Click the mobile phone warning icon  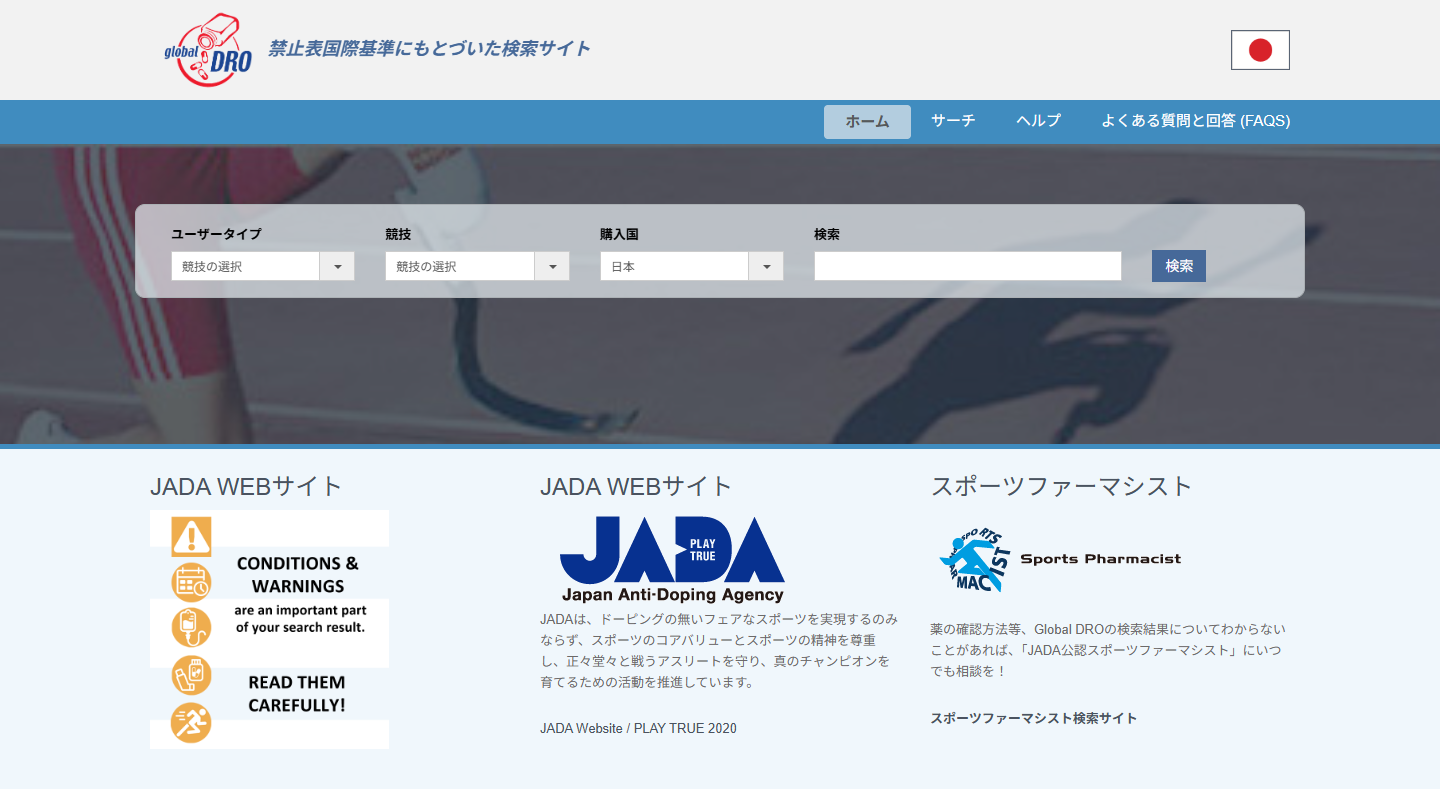[190, 675]
